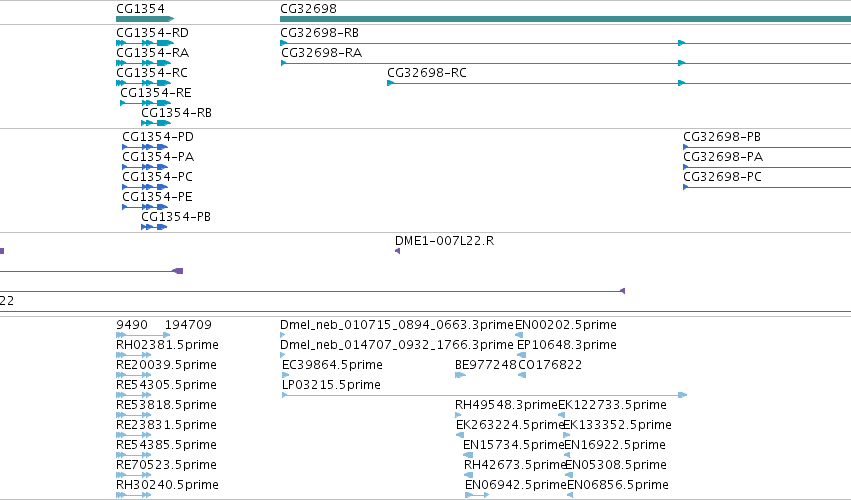Select the CG32698-PC protein label
This screenshot has height=500, width=851.
(722, 177)
